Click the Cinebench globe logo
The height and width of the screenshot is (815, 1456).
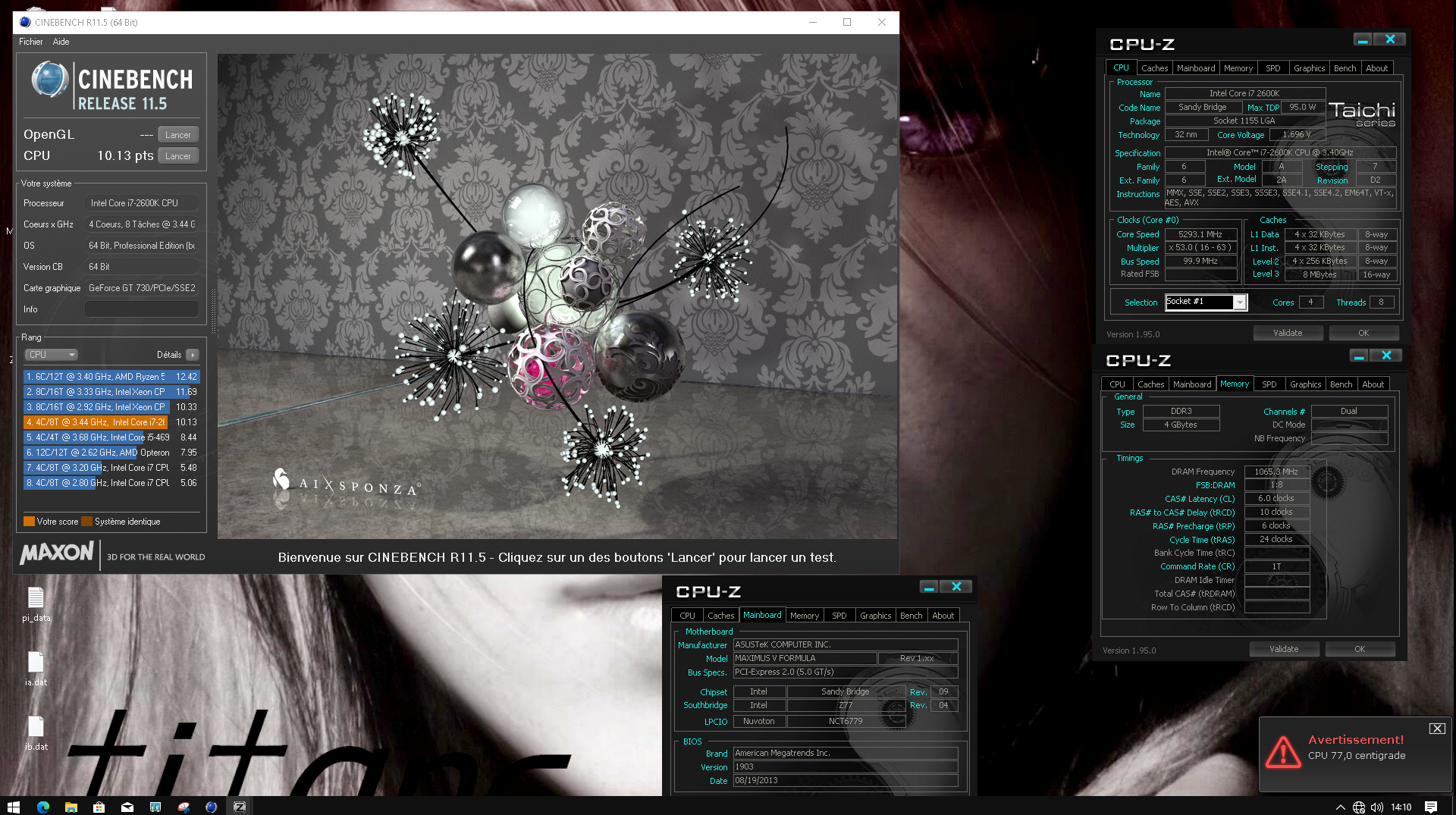[x=50, y=80]
